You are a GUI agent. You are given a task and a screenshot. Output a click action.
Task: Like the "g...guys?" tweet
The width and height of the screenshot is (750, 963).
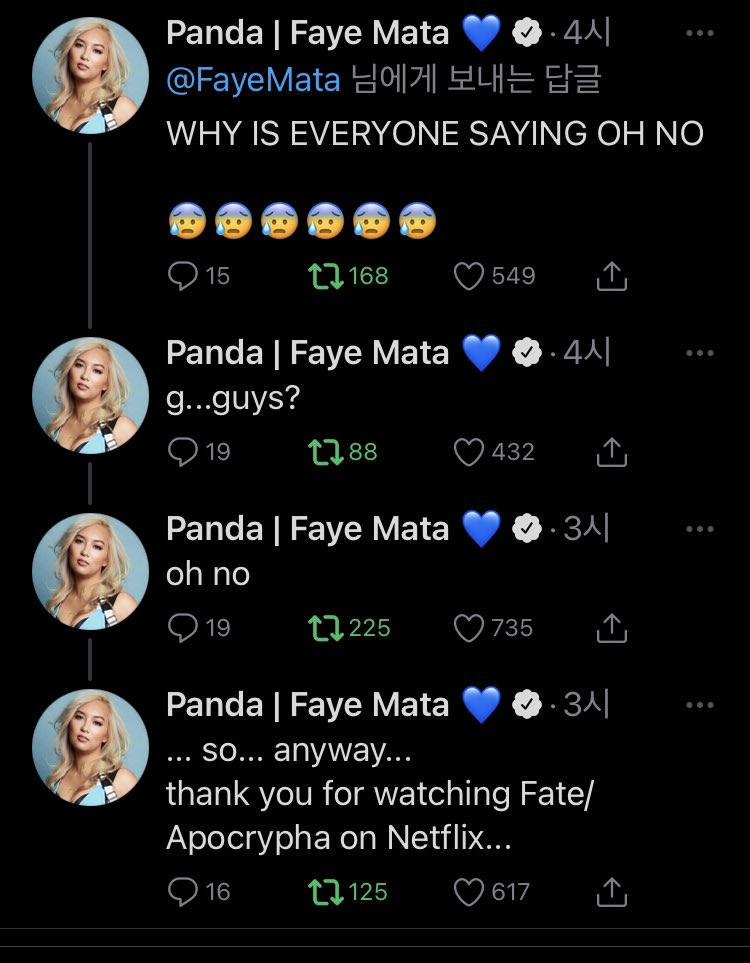(x=469, y=452)
